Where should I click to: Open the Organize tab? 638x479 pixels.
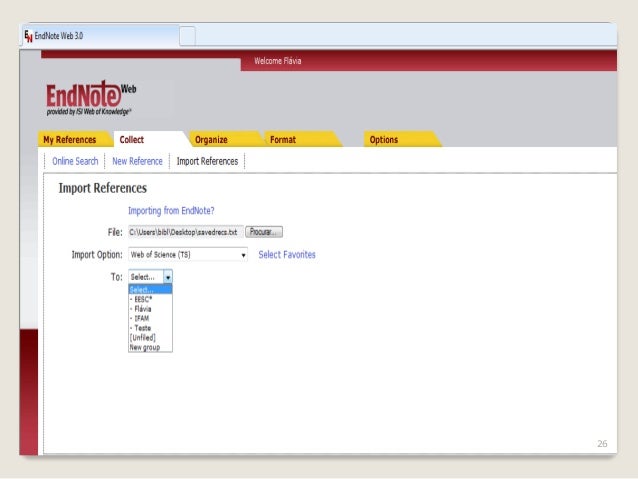pyautogui.click(x=226, y=140)
